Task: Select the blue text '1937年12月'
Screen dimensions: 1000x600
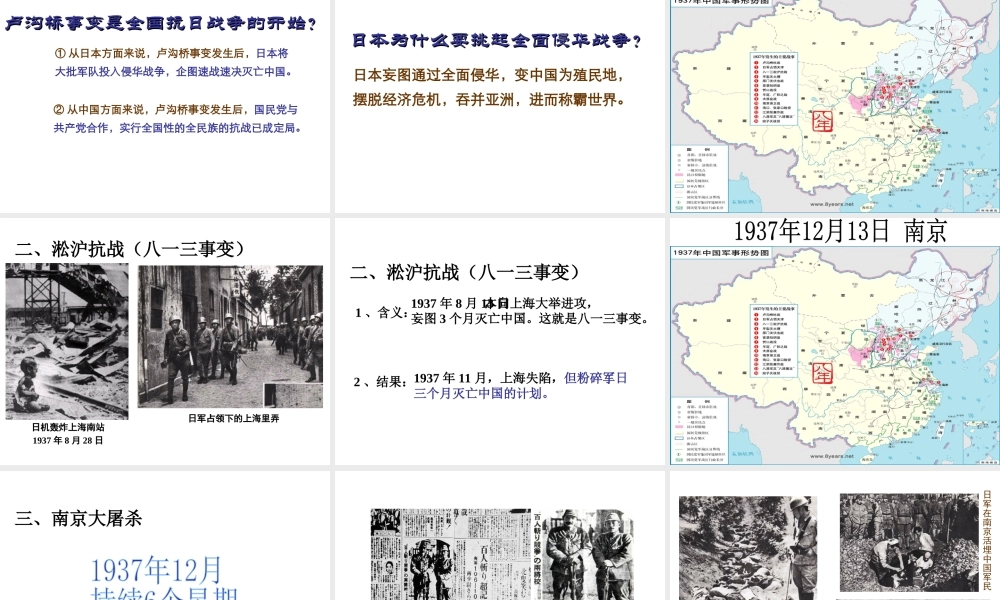Action: 156,569
